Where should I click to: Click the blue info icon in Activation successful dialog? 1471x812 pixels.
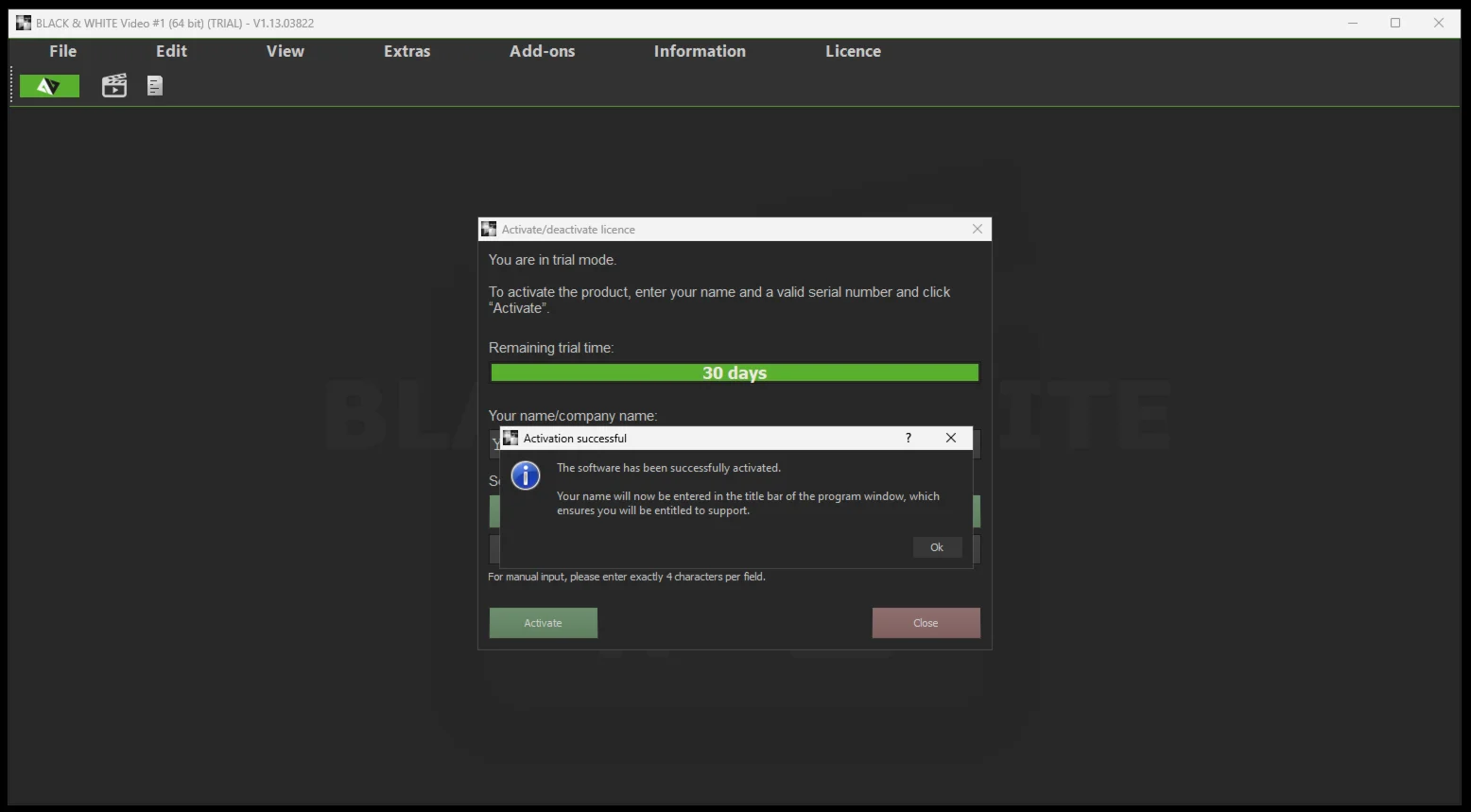coord(526,475)
